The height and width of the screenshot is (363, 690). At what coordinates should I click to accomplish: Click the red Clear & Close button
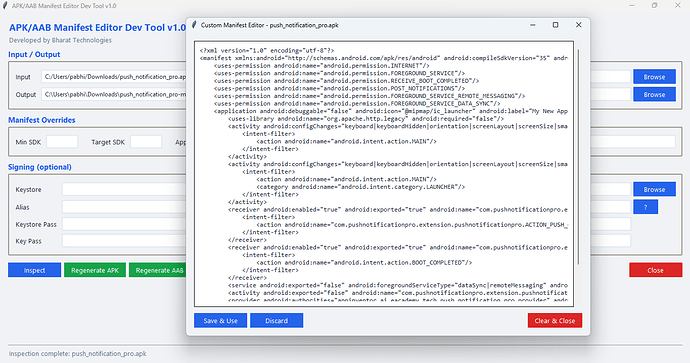click(554, 321)
